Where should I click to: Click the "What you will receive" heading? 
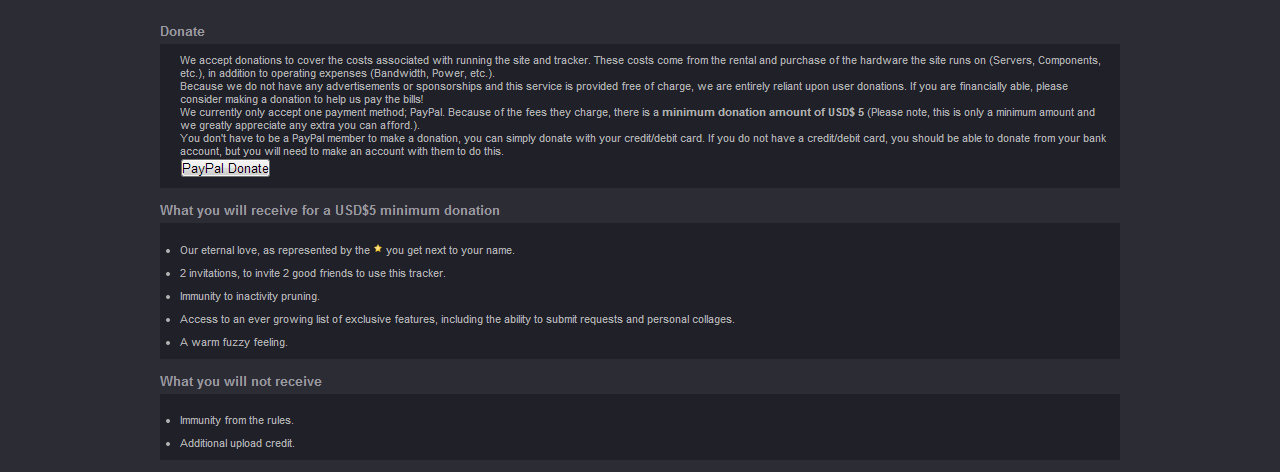point(330,210)
